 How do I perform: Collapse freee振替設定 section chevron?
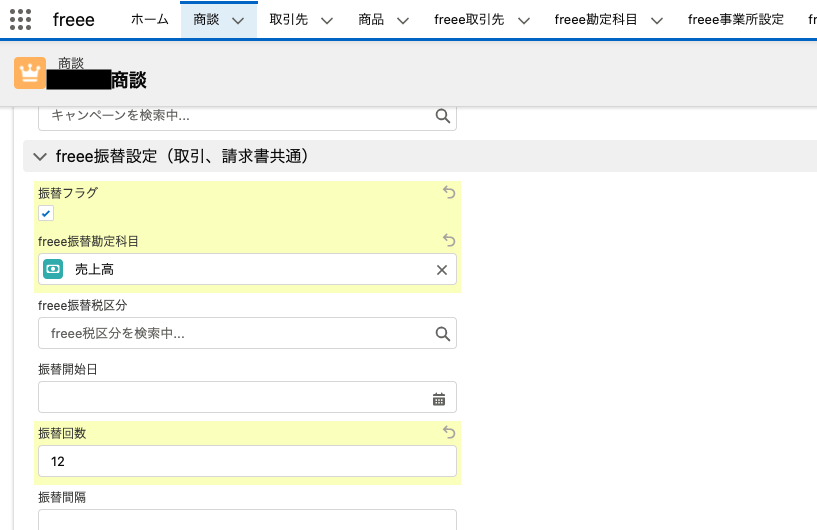click(x=40, y=156)
